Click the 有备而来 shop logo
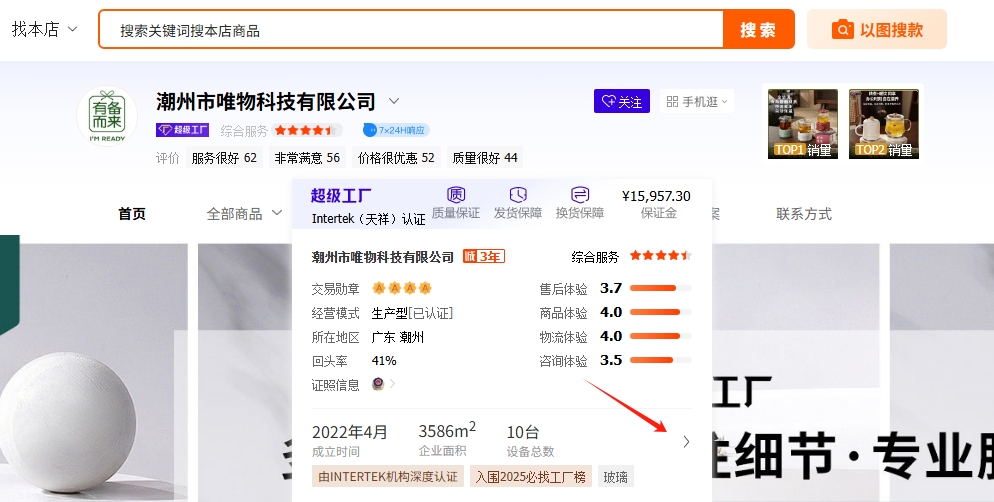The width and height of the screenshot is (994, 502). coord(107,117)
